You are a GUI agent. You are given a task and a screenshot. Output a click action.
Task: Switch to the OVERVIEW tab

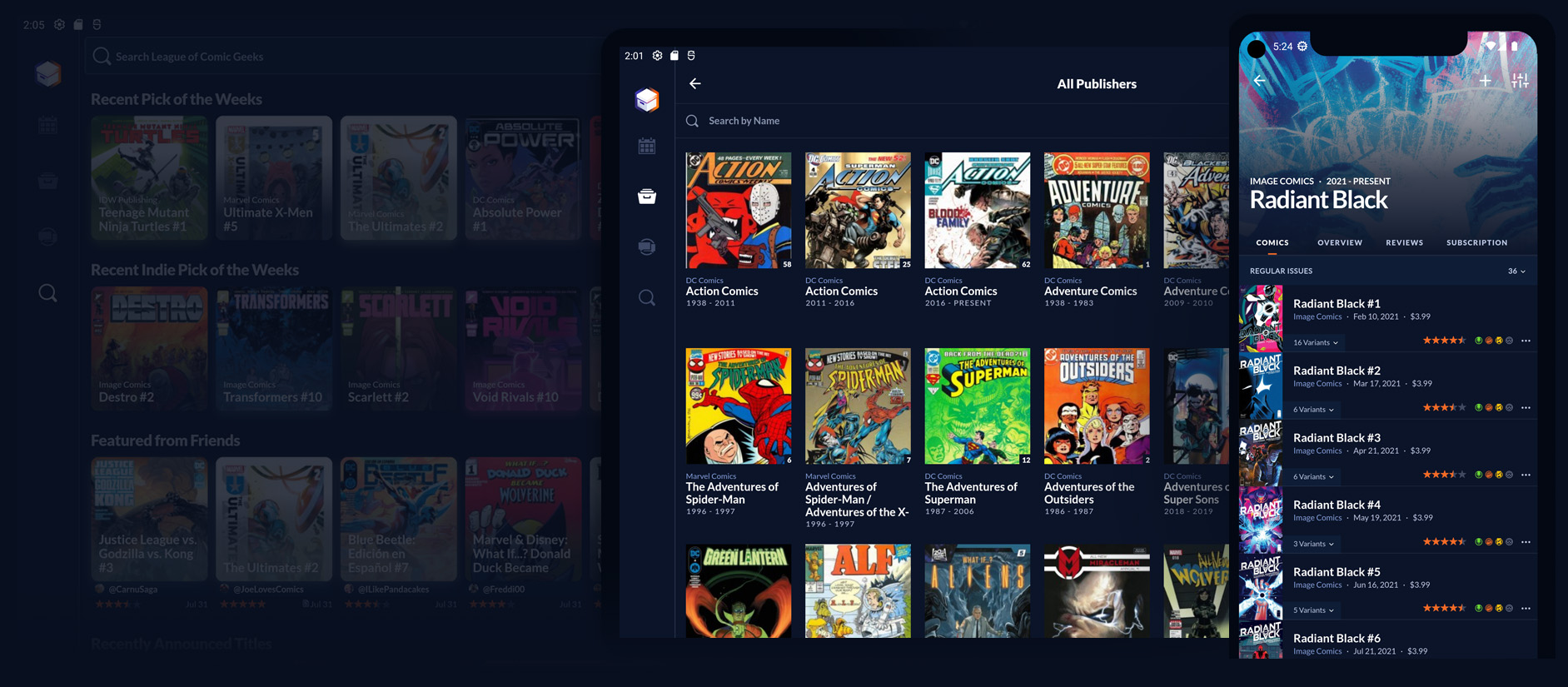1340,242
